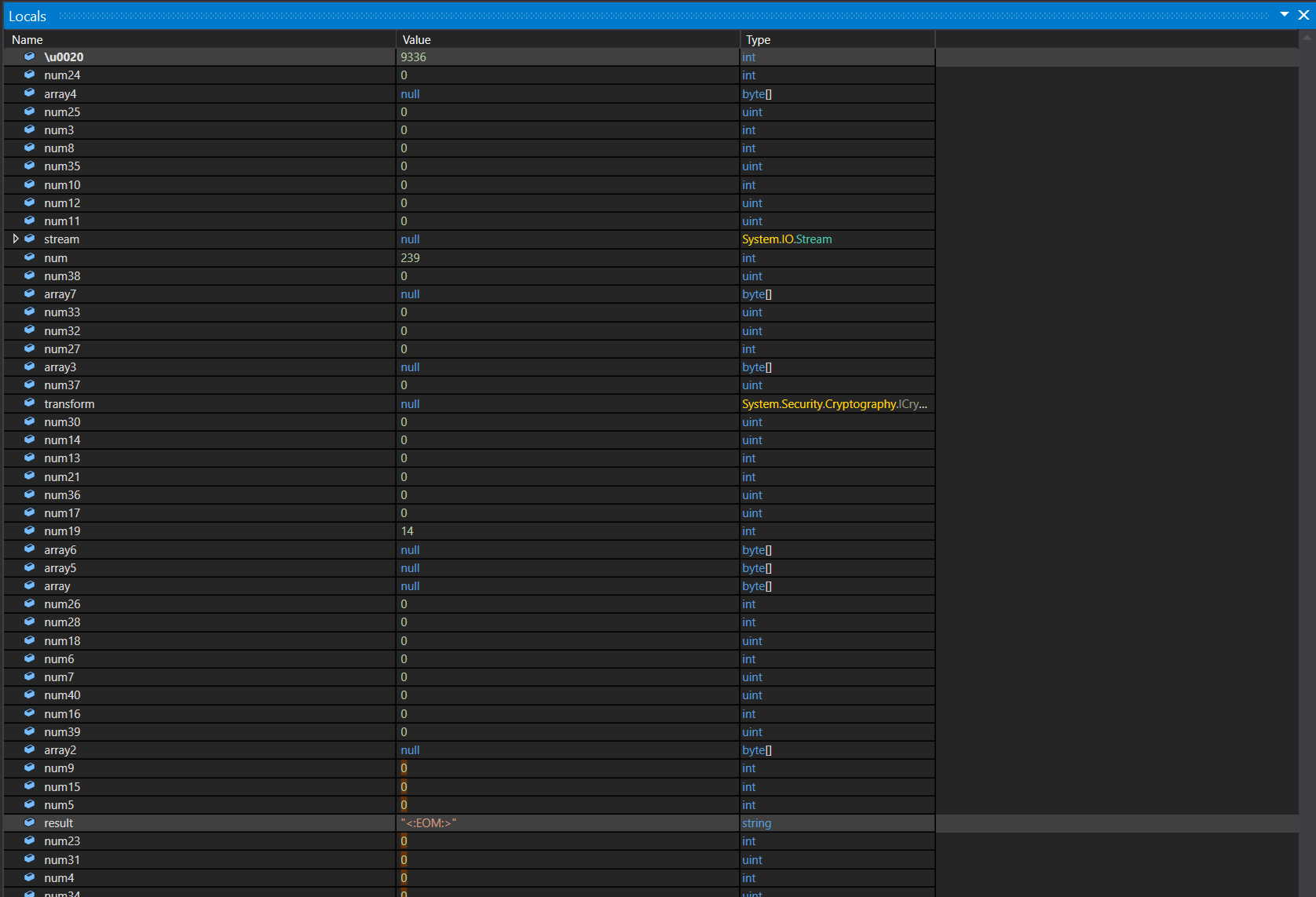Select the num19 row in locals
This screenshot has width=1316, height=897.
tap(62, 531)
